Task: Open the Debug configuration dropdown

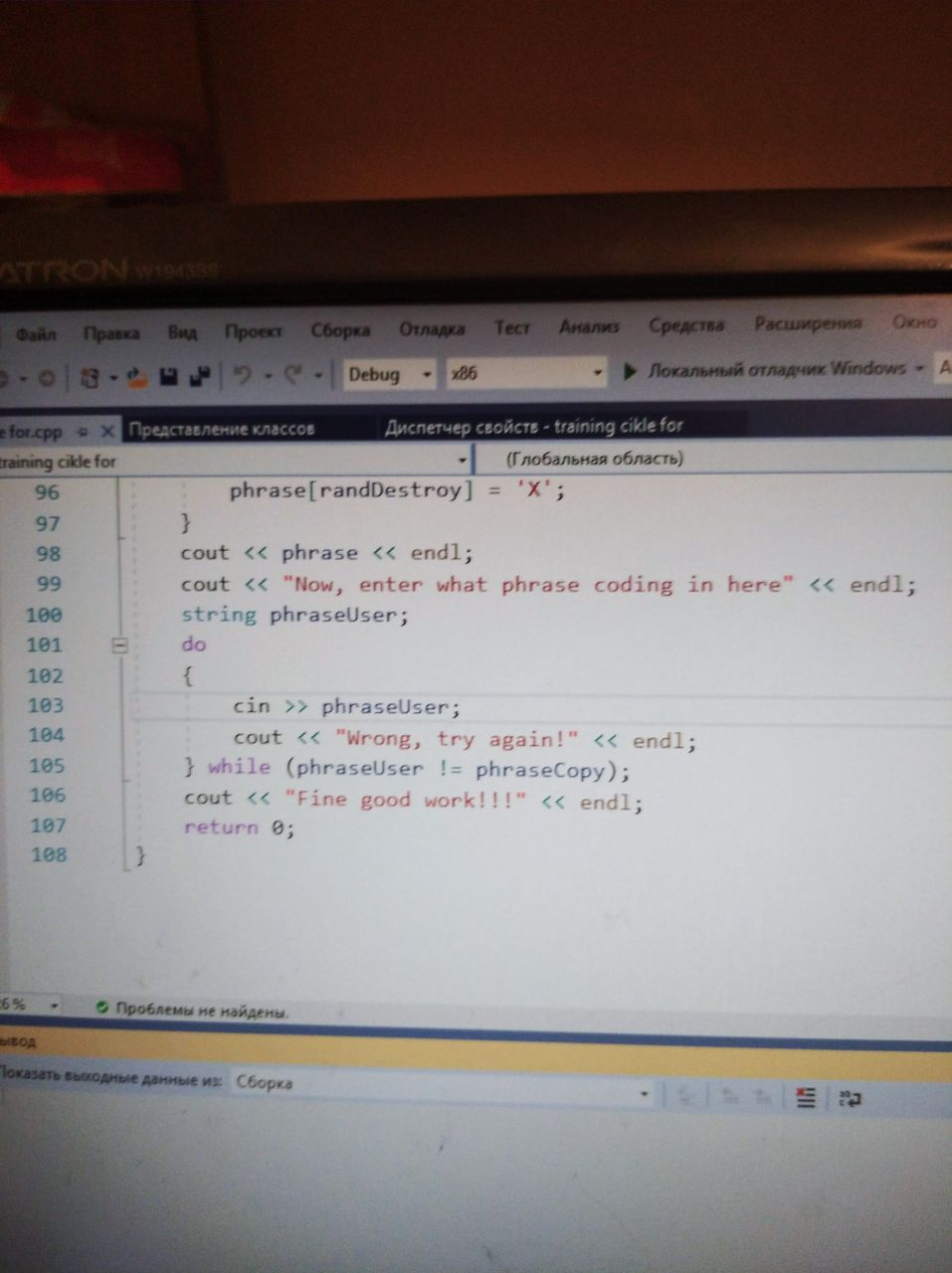Action: [389, 375]
